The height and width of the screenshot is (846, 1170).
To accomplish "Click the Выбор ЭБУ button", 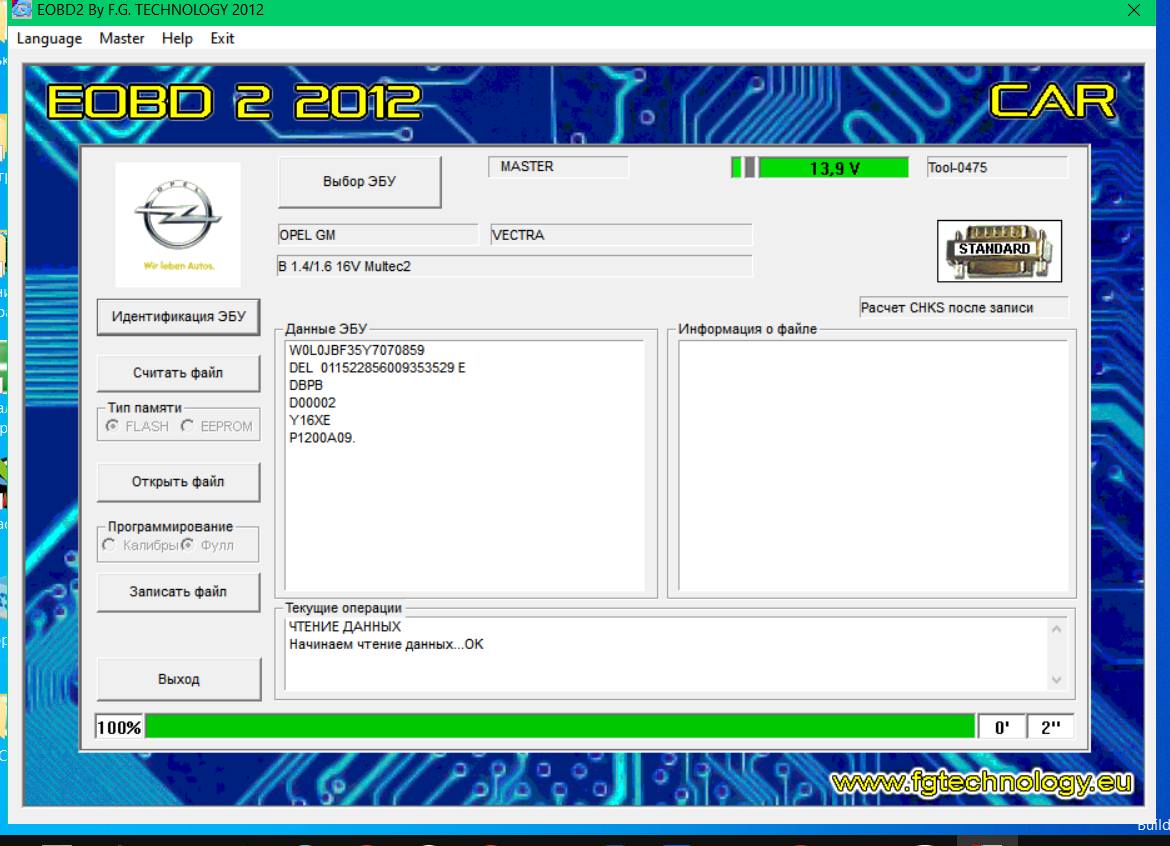I will (360, 182).
